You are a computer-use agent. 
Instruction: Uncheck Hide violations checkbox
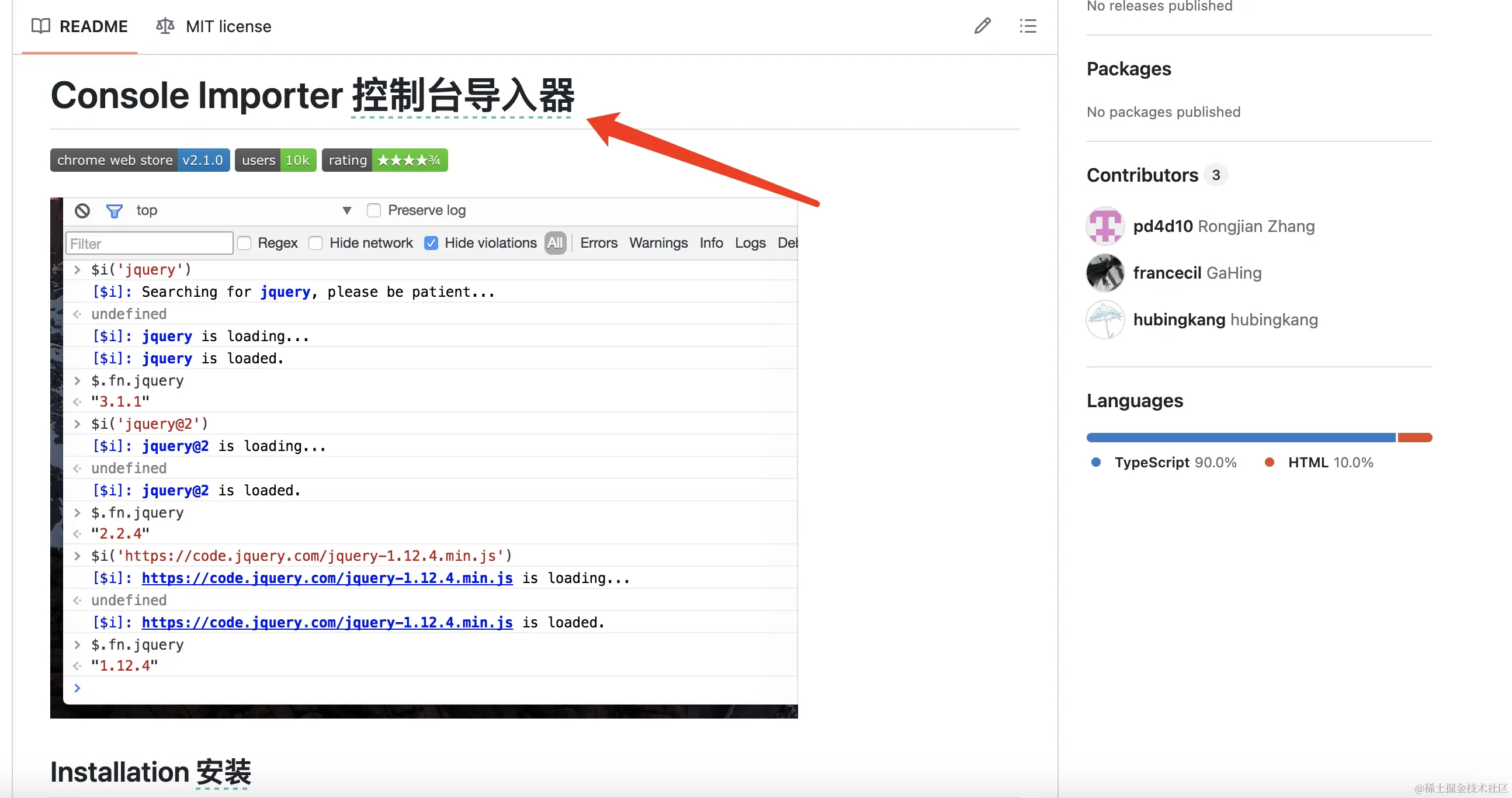point(431,243)
